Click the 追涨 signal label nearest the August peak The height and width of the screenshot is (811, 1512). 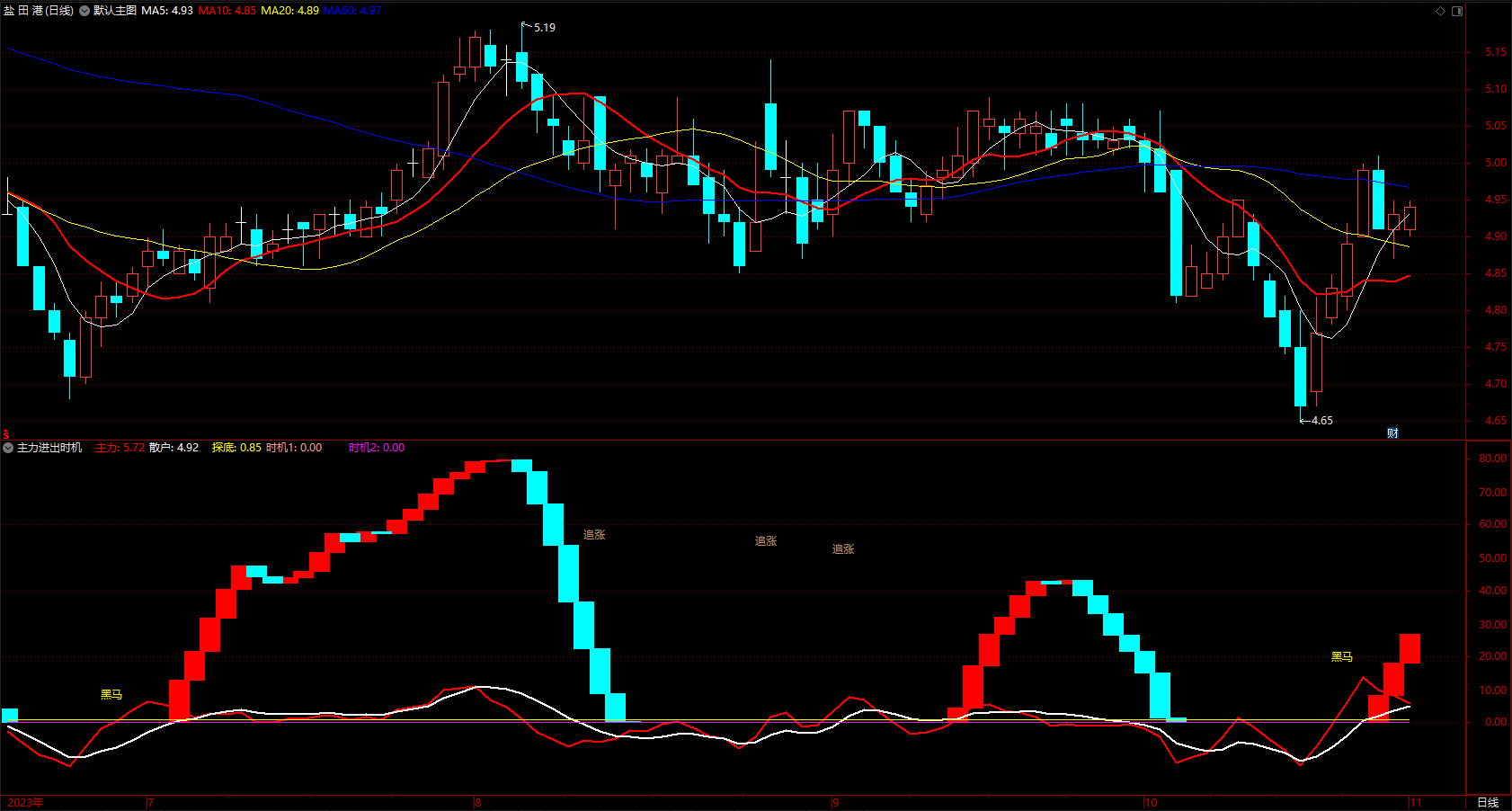594,535
